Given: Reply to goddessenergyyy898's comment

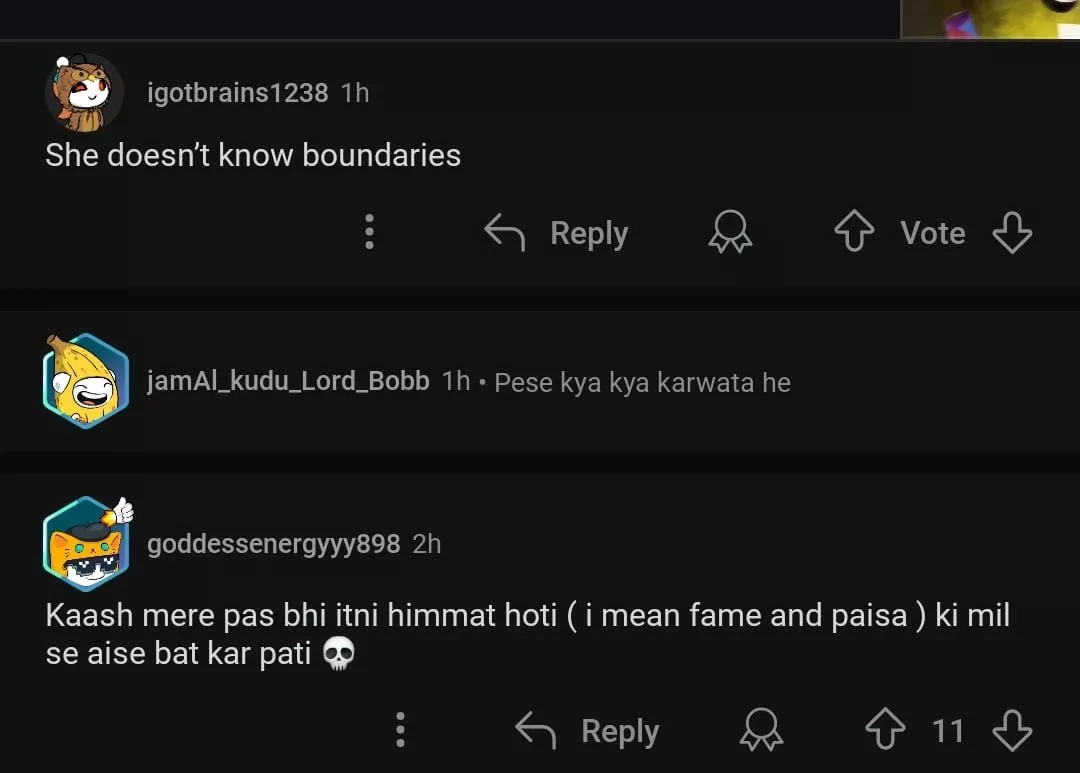Looking at the screenshot, I should (x=588, y=731).
